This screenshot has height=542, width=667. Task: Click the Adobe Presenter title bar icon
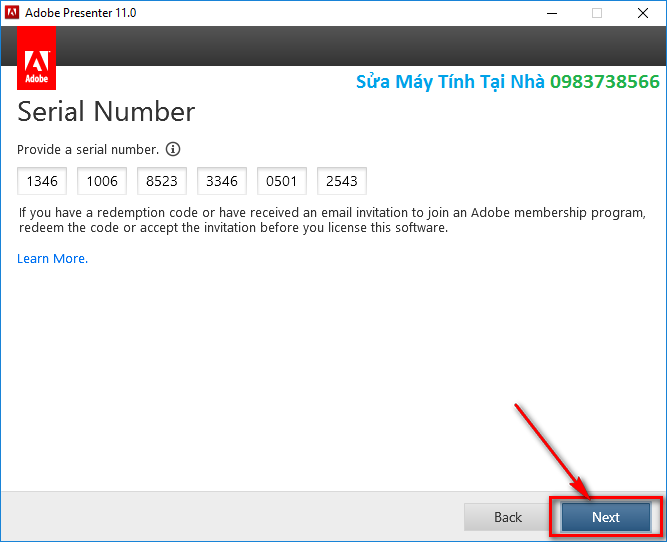12,13
